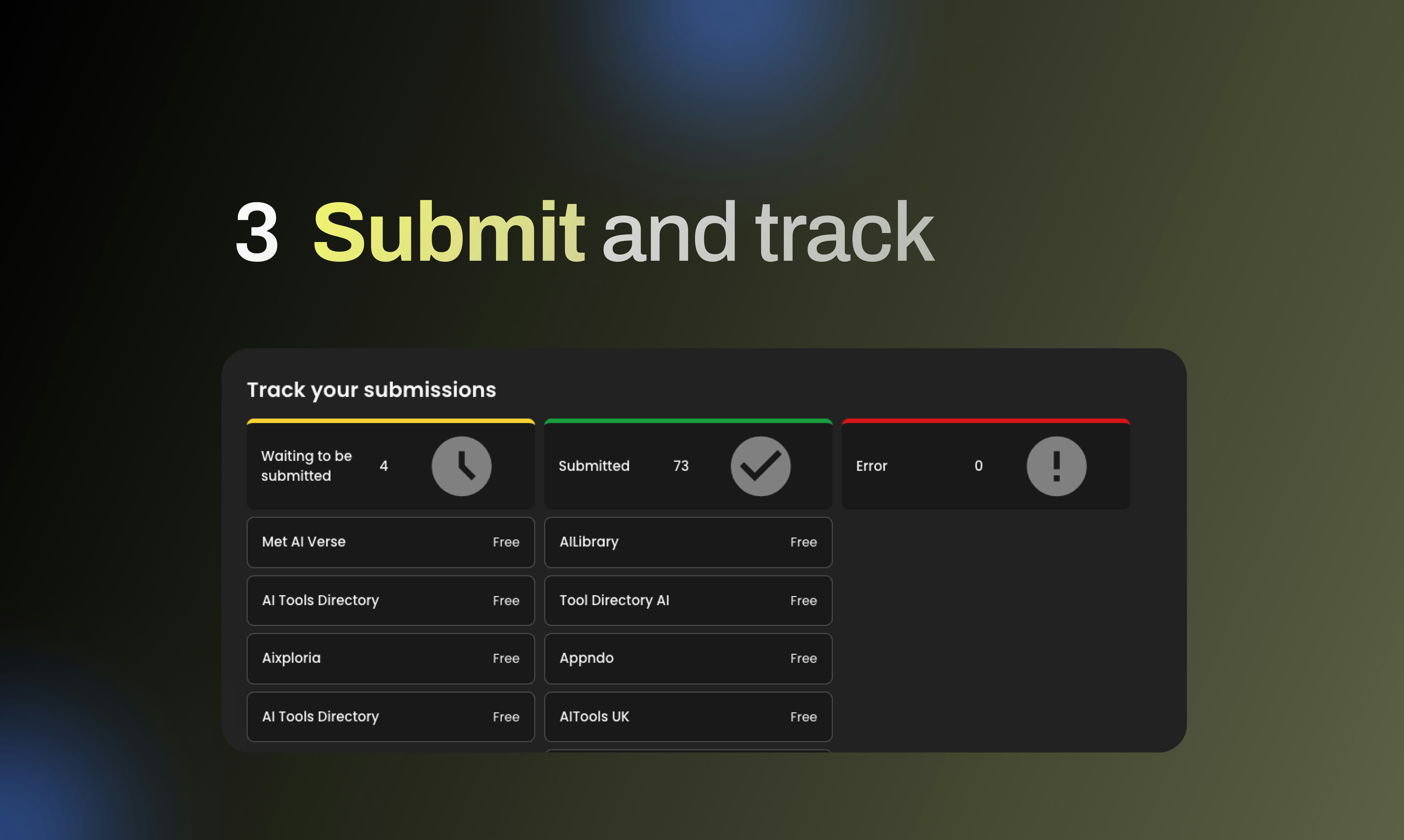Viewport: 1404px width, 840px height.
Task: Click the exclamation icon in Error card
Action: tap(1057, 466)
